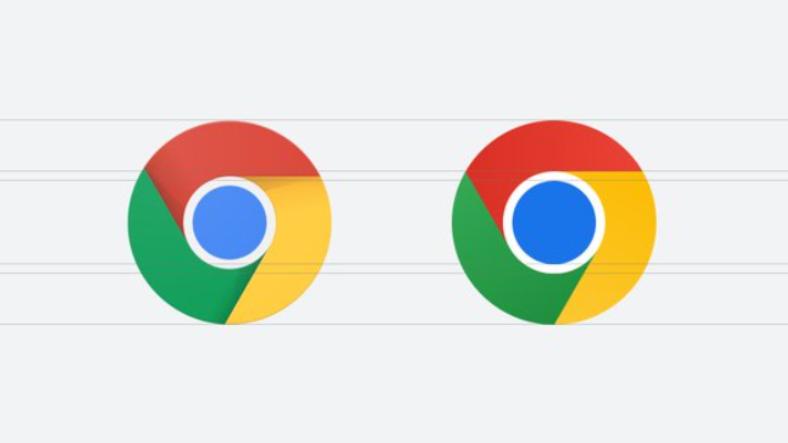Viewport: 788px width, 443px height.
Task: Click the blue center of the flat Chrome logo
Action: click(554, 223)
